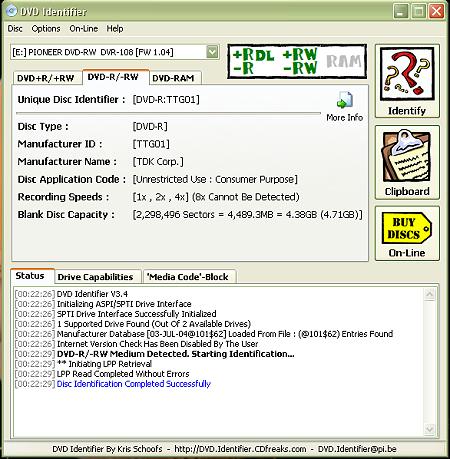450x459 pixels.
Task: Open the On-Line menu
Action: [x=84, y=29]
